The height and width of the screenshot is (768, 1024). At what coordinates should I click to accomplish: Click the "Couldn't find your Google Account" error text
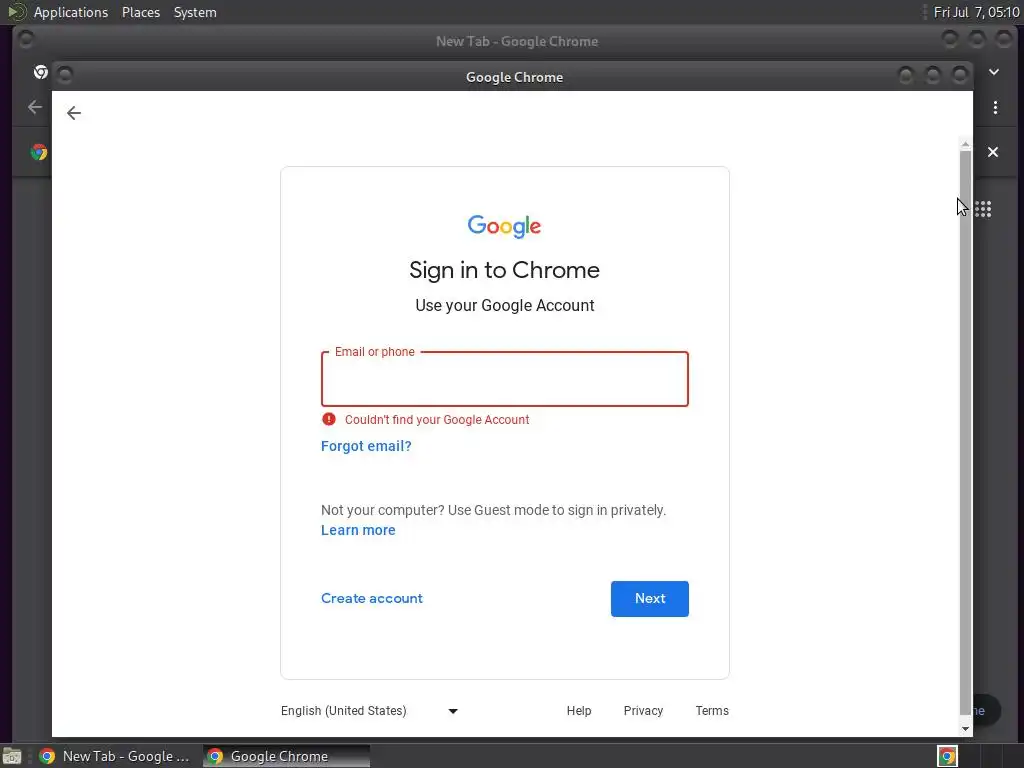coord(437,420)
